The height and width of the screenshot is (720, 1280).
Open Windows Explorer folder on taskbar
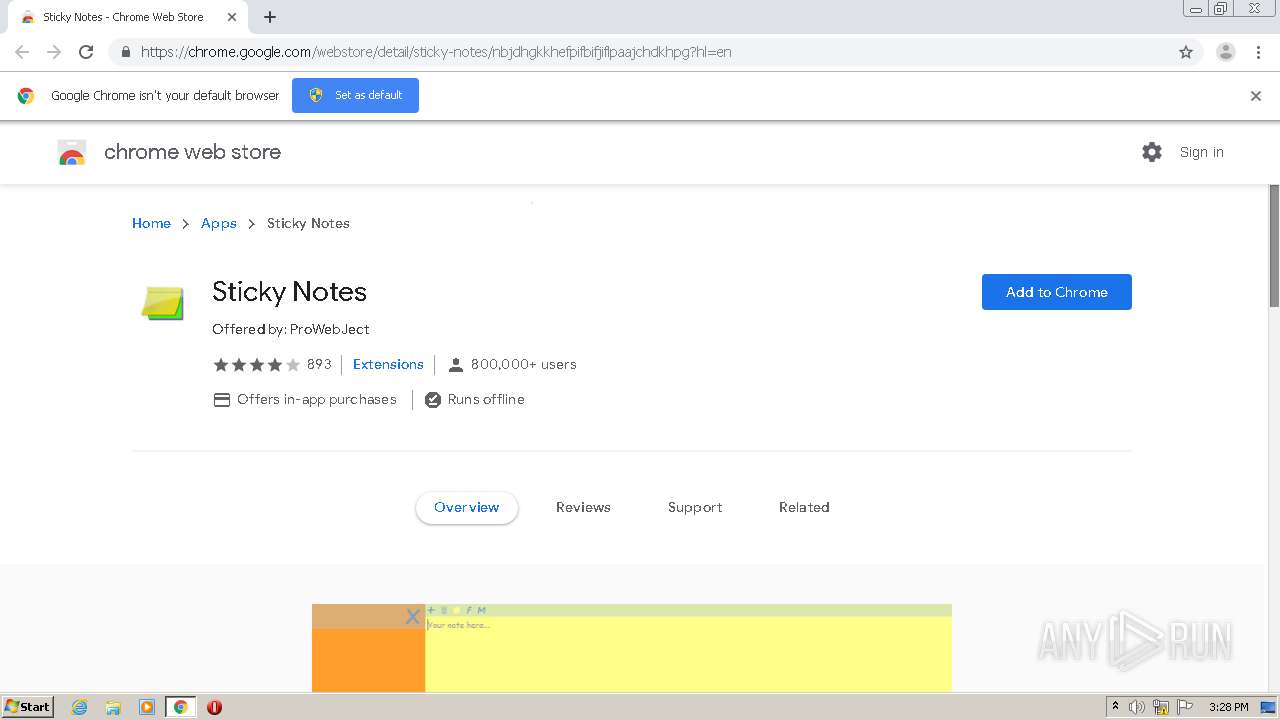113,707
